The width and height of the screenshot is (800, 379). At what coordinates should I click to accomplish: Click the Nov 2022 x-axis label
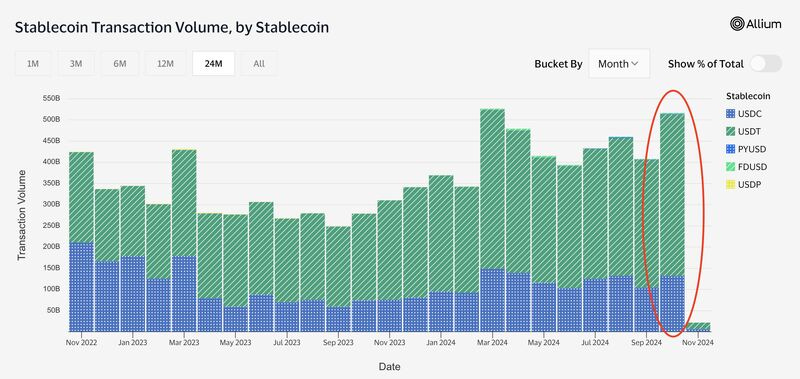(x=81, y=343)
